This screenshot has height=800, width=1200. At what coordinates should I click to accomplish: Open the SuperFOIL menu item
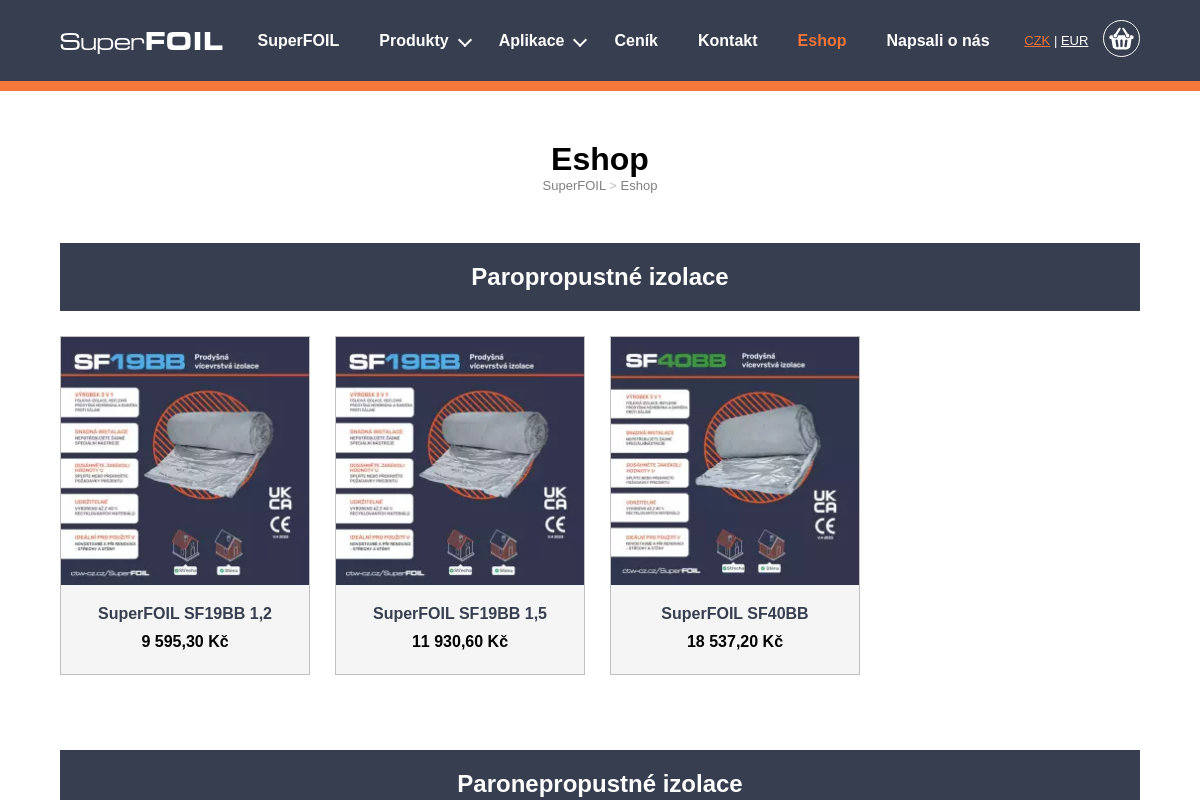[298, 41]
